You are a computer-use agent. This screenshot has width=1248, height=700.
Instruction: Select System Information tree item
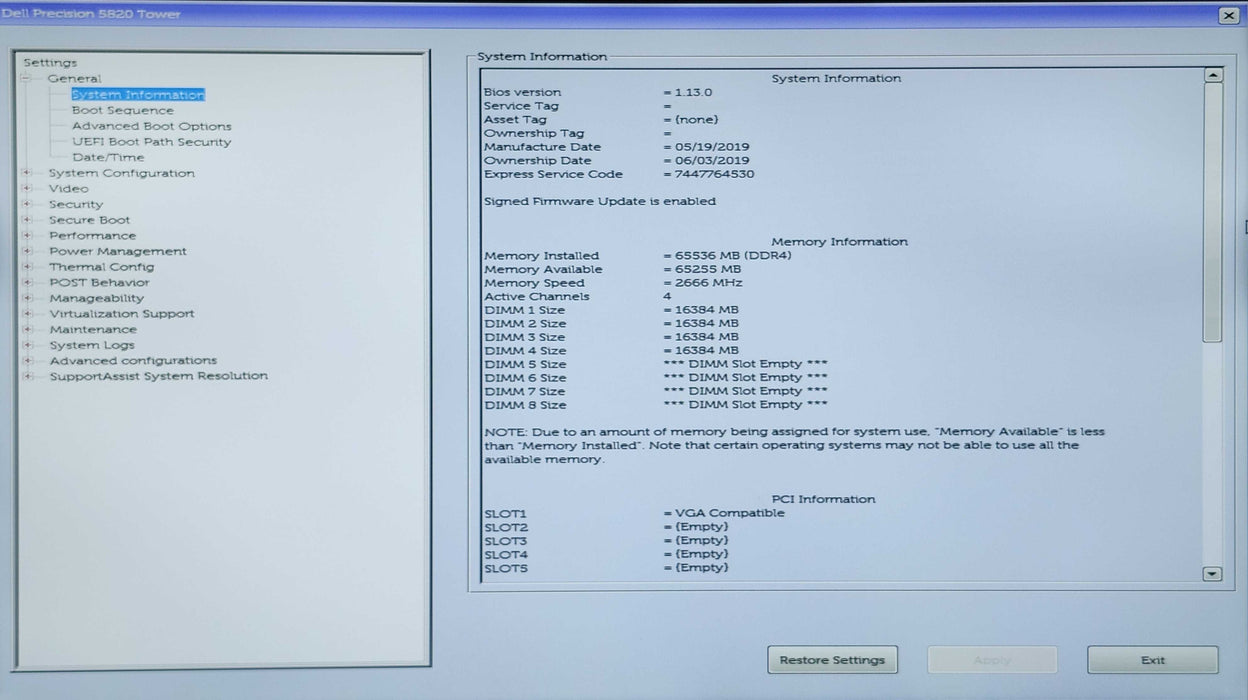[x=138, y=95]
